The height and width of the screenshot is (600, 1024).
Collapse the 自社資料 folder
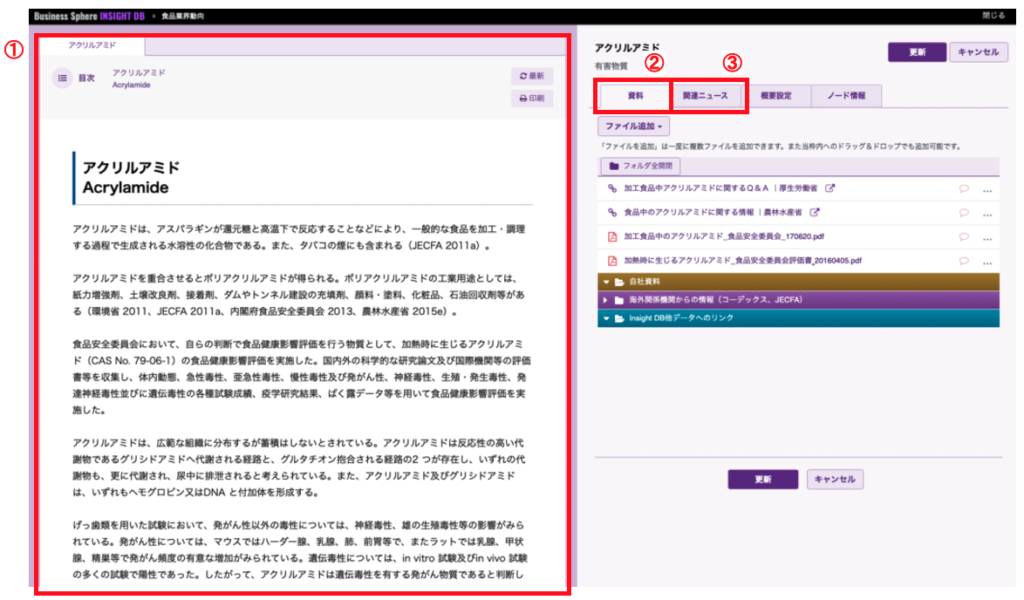(x=606, y=282)
